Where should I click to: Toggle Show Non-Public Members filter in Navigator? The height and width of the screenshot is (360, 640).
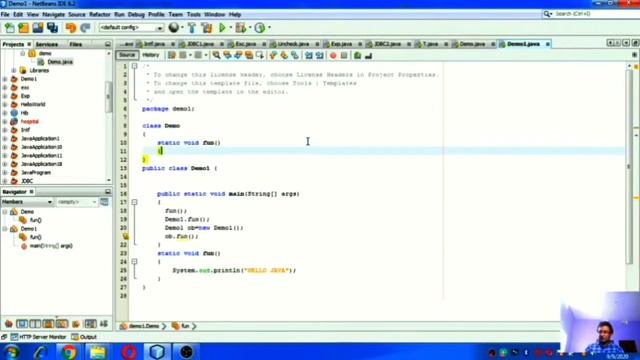48,324
